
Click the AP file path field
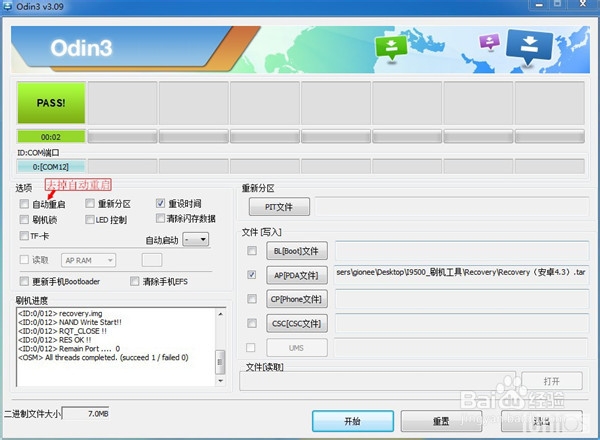pos(461,275)
